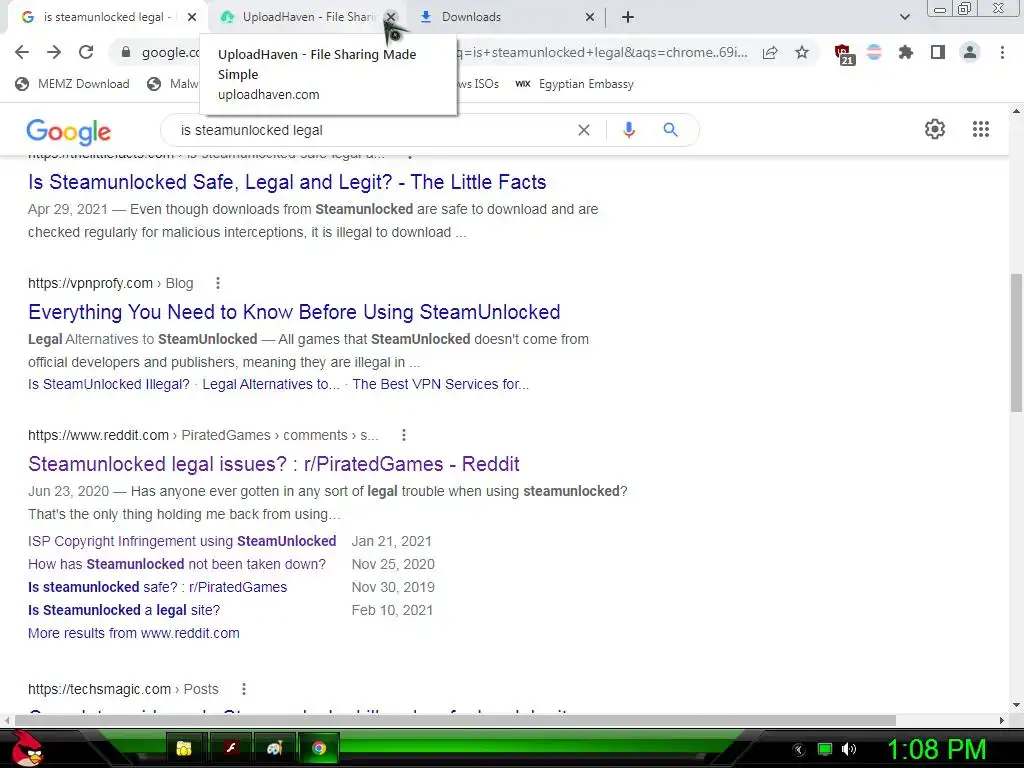Open more options for techsmagic.com result
Viewport: 1024px width, 768px height.
click(244, 689)
